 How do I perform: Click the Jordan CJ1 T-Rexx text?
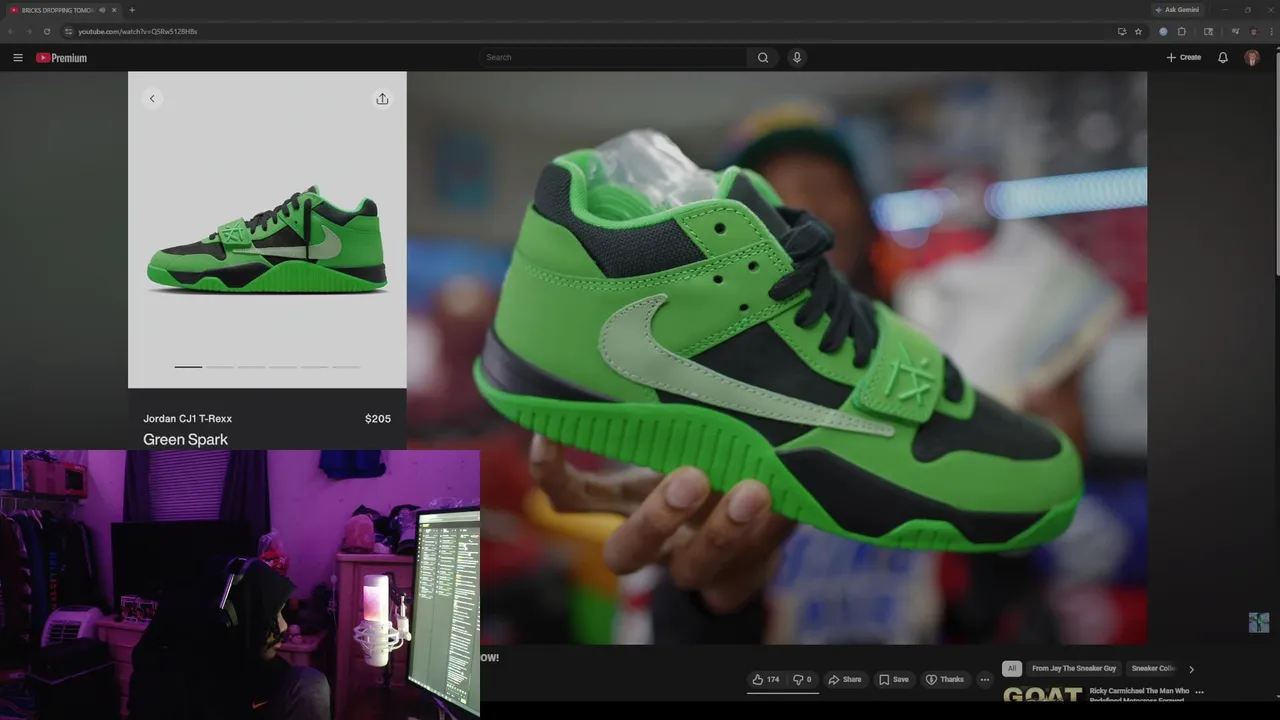pos(187,419)
